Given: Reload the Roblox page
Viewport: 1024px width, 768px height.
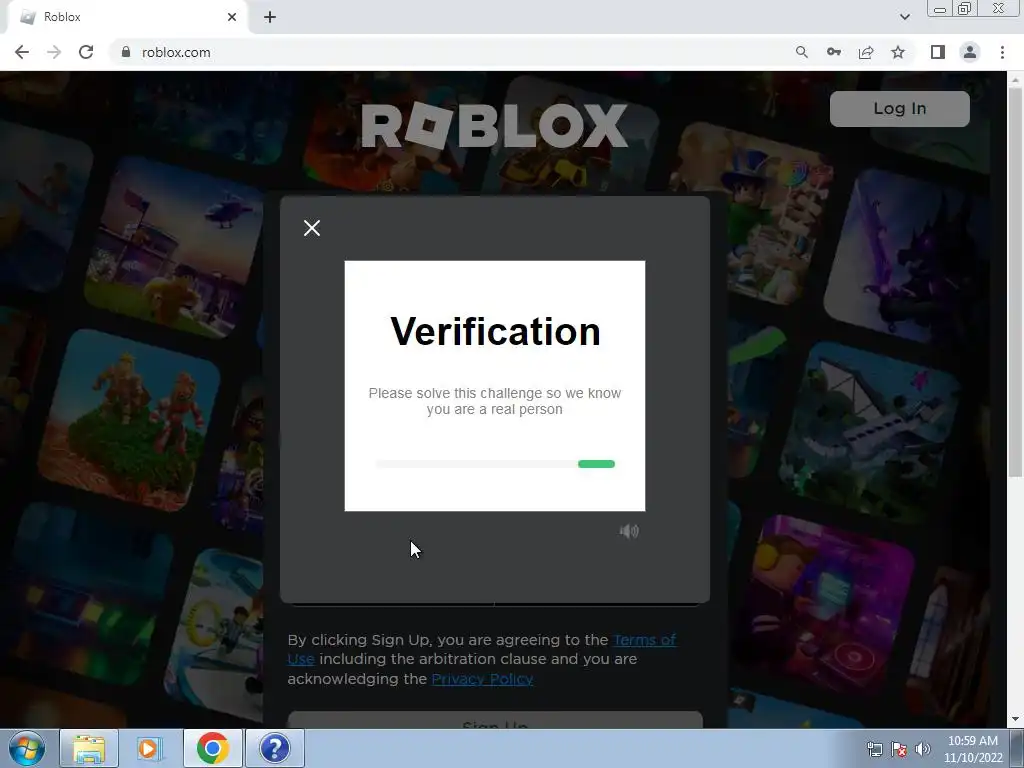Looking at the screenshot, I should tap(86, 52).
